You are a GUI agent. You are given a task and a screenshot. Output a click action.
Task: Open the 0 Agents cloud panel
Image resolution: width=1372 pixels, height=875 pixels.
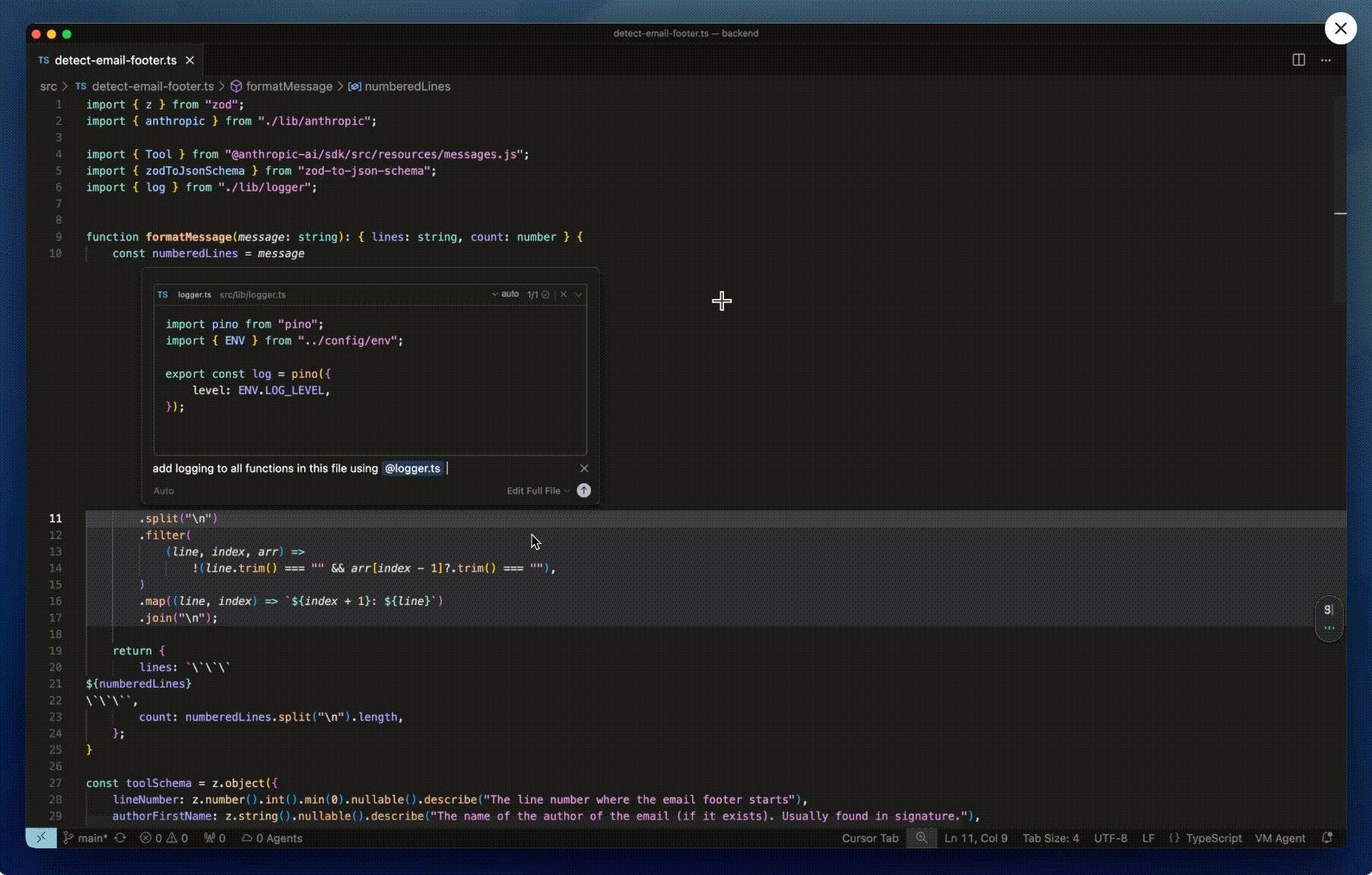click(x=271, y=838)
